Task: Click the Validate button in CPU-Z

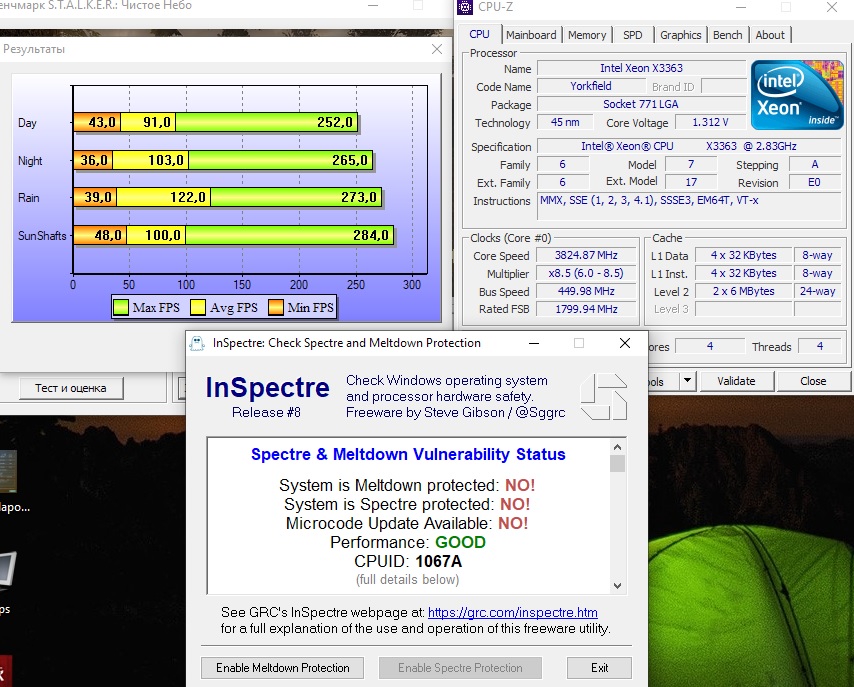Action: click(736, 381)
